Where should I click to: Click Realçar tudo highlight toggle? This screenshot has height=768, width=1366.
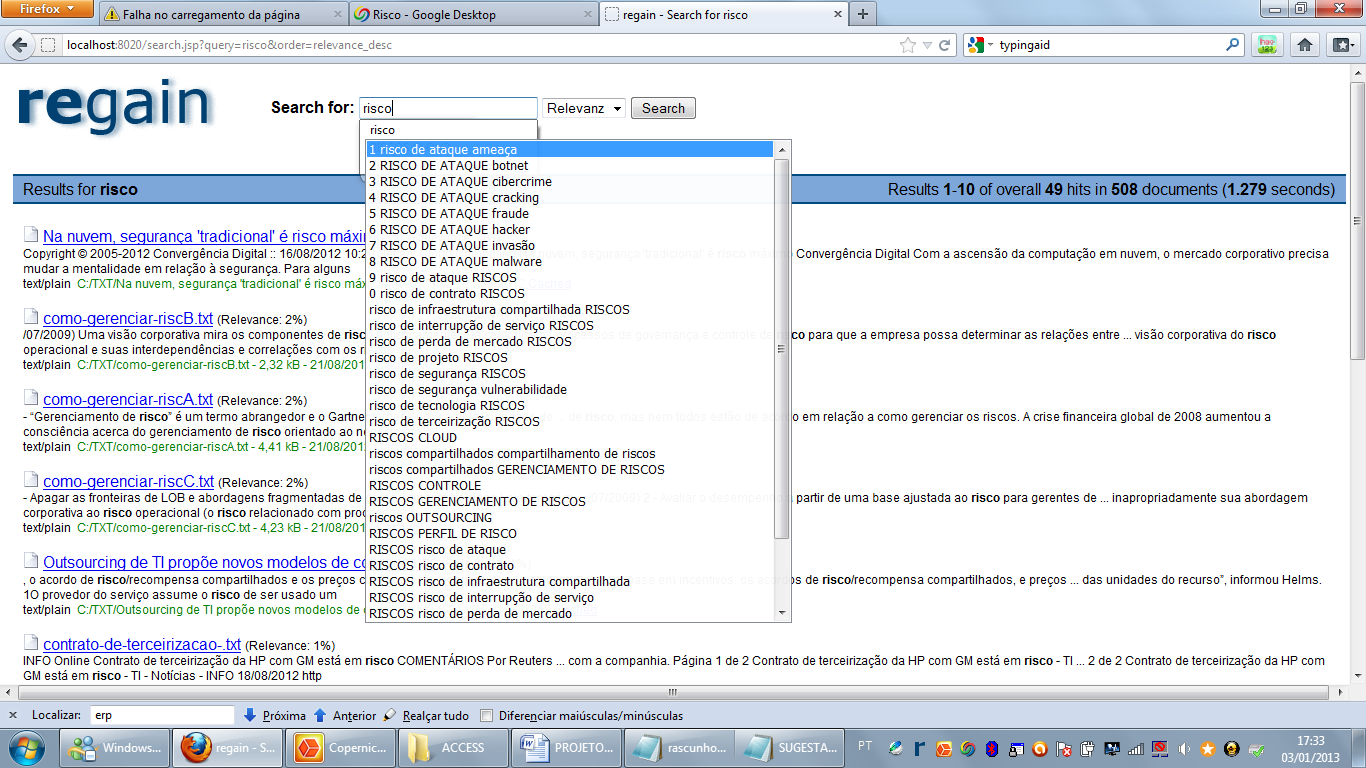click(427, 715)
